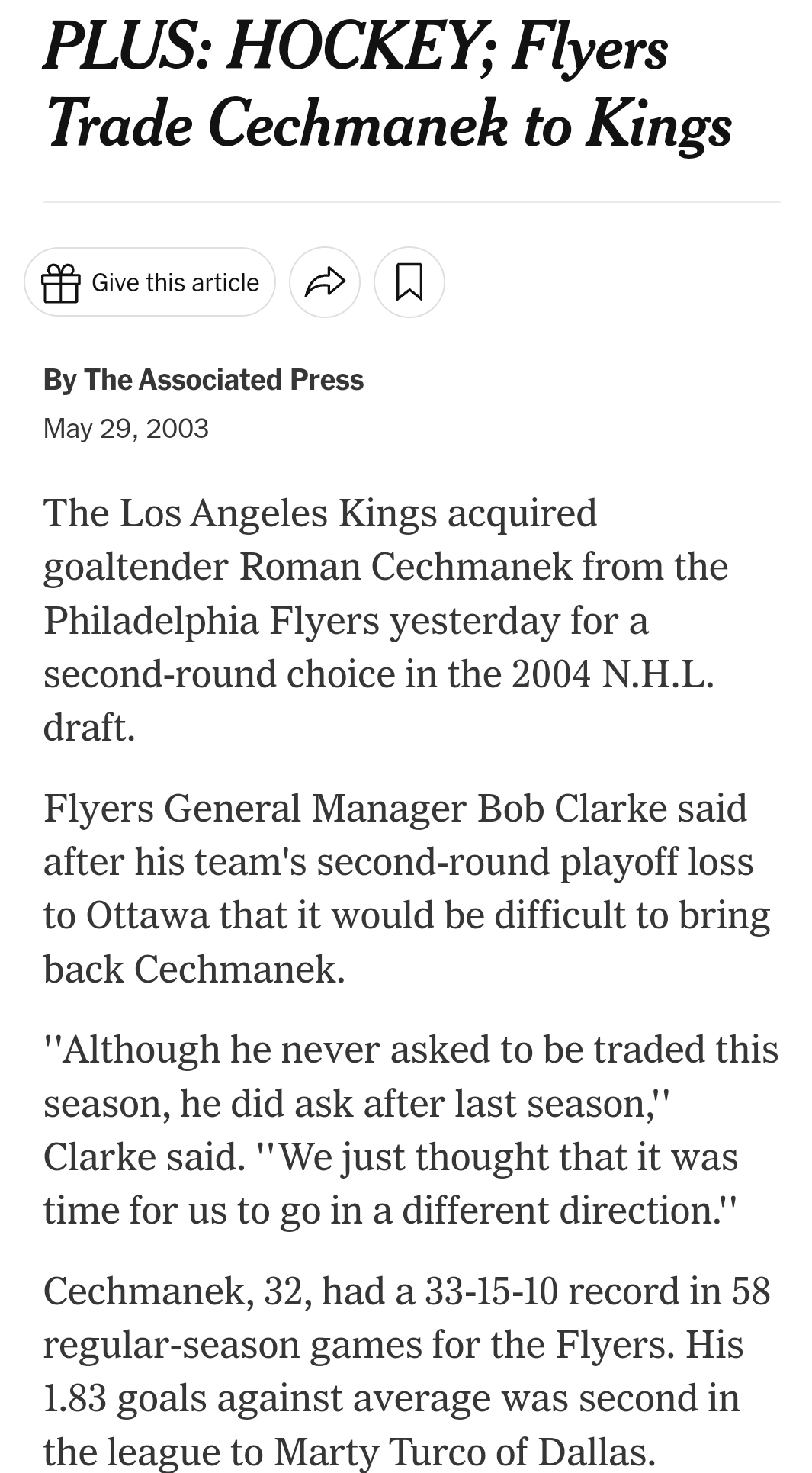Tap the word "Ottawa" in the article
Screen dimensions: 812x1473
click(x=148, y=915)
